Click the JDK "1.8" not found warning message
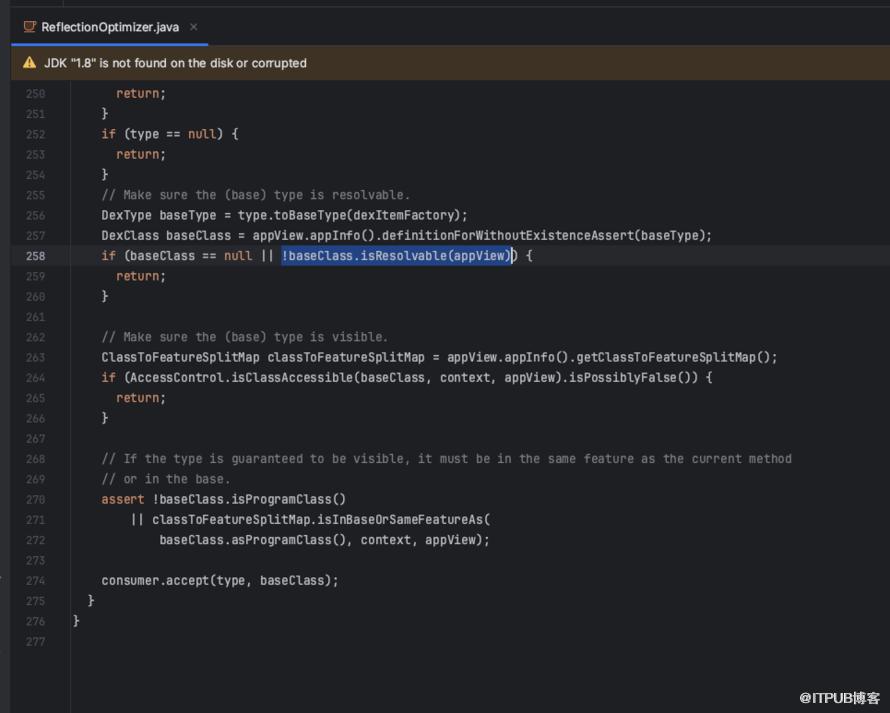This screenshot has width=890, height=713. pyautogui.click(x=175, y=63)
